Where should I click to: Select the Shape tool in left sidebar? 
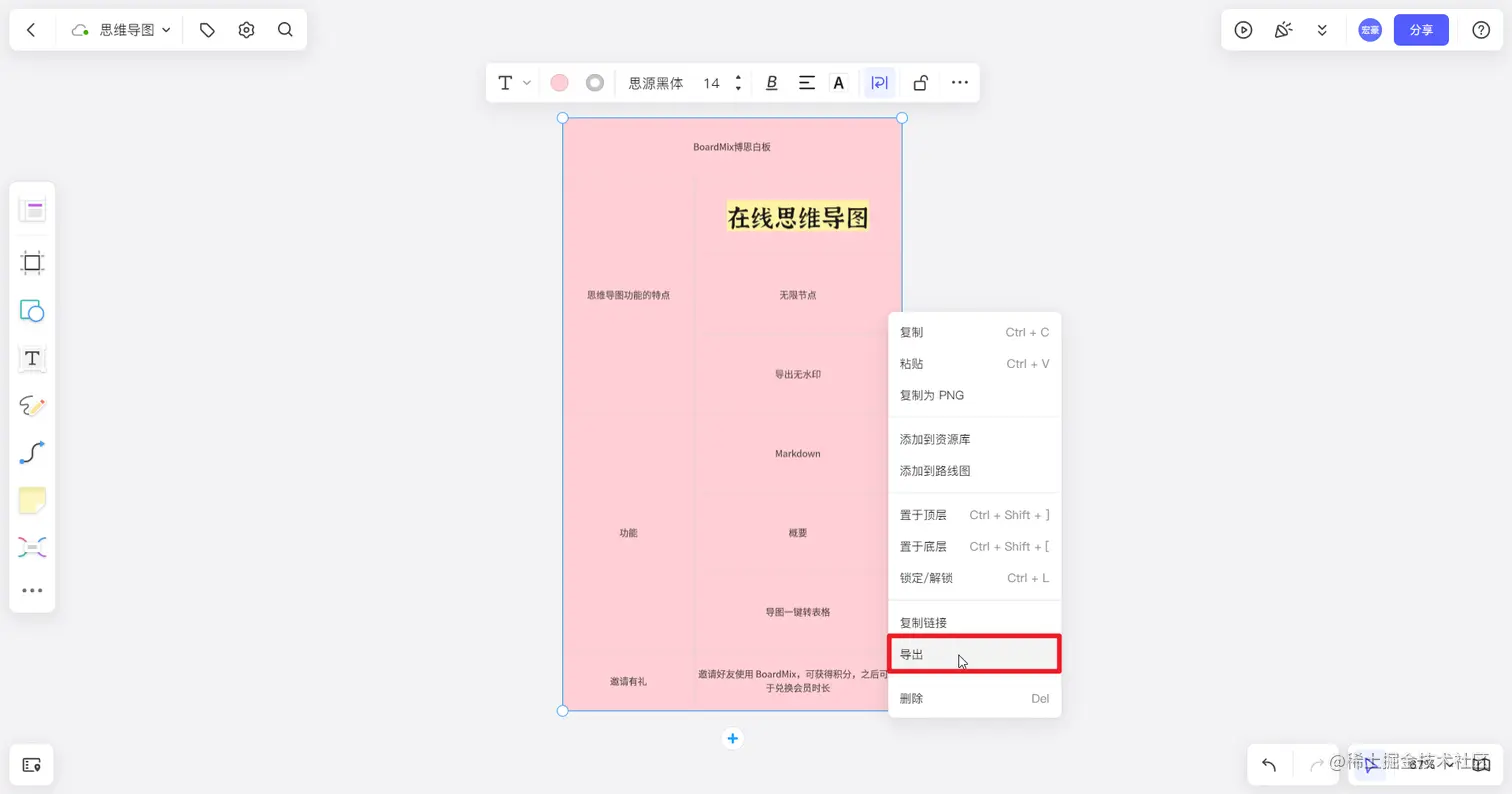[x=32, y=311]
